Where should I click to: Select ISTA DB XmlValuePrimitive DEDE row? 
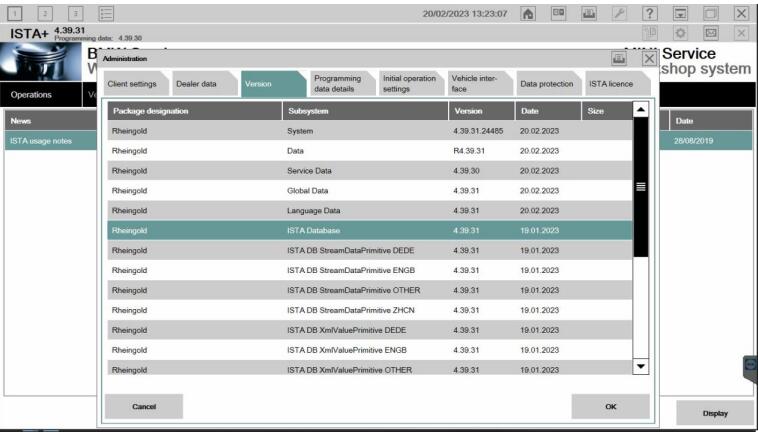click(x=370, y=330)
